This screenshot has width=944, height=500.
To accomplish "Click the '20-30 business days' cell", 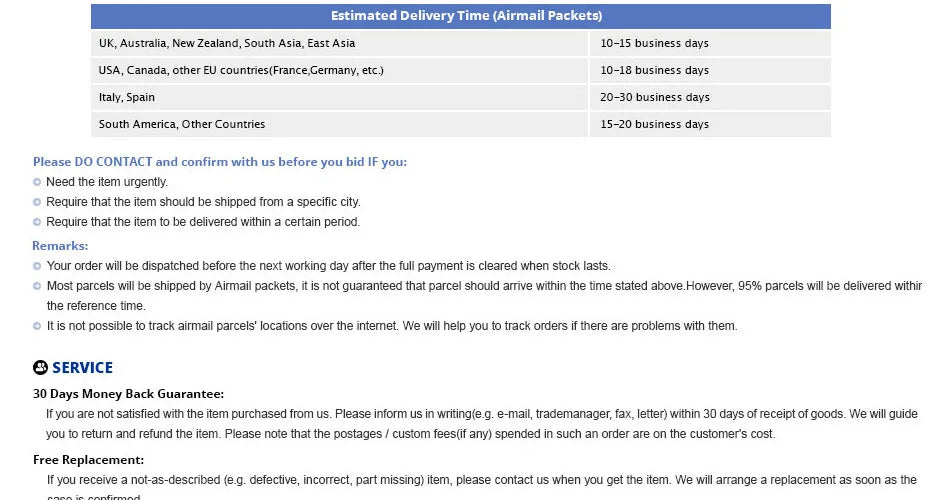I will (x=710, y=97).
